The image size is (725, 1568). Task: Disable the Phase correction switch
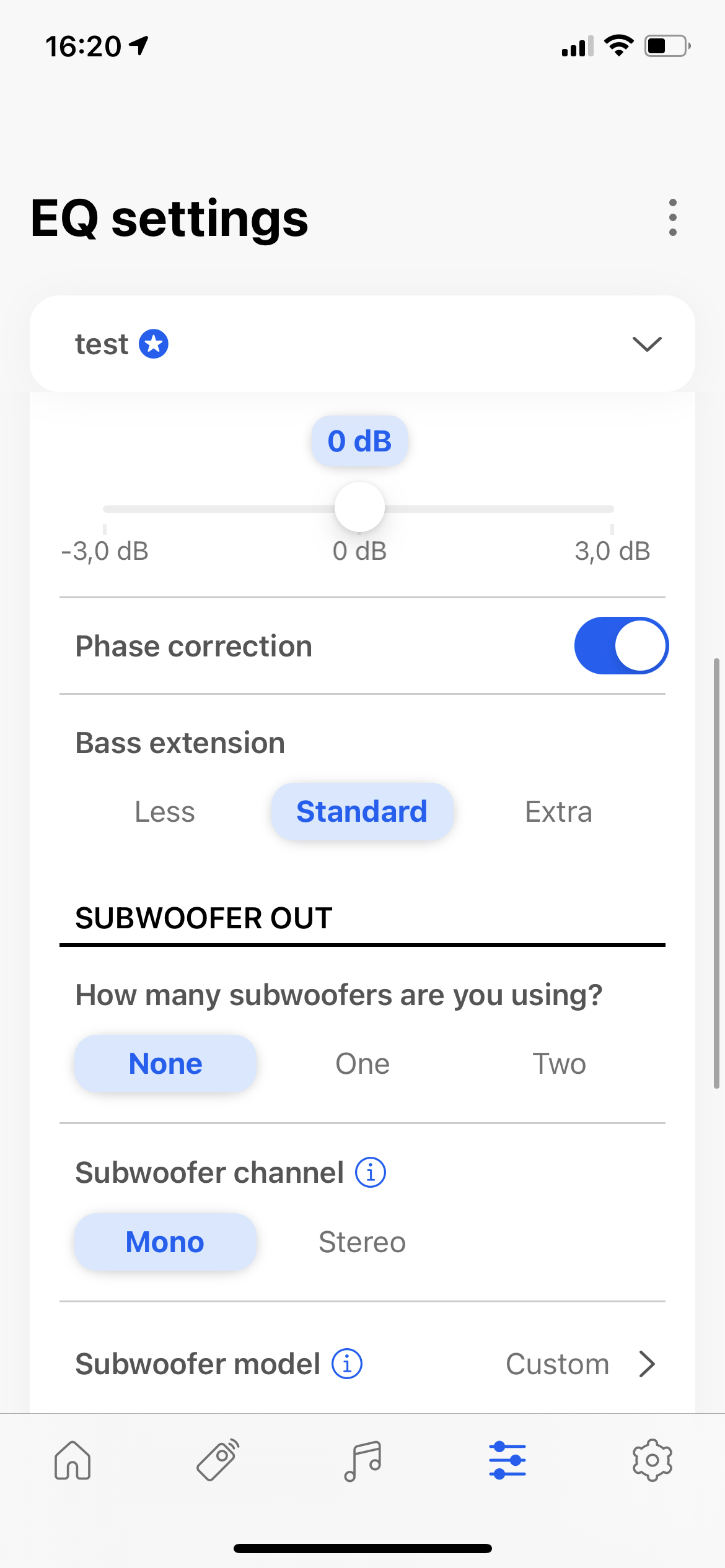pos(621,645)
